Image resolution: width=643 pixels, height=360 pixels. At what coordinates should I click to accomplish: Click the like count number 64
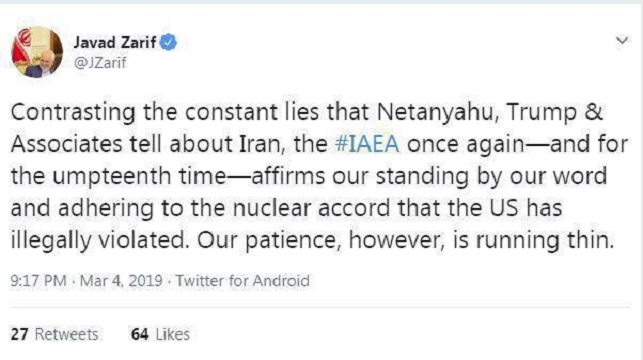click(139, 334)
